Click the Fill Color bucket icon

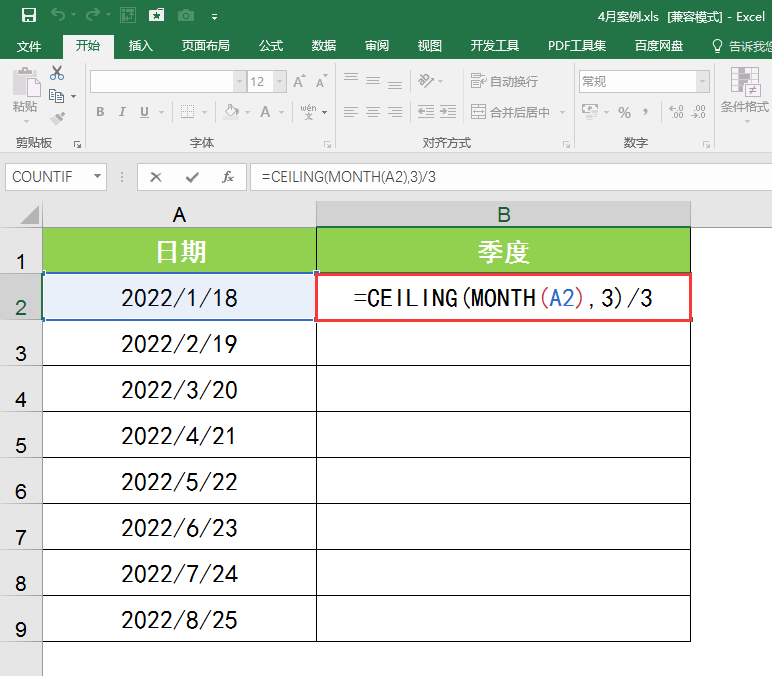[x=231, y=111]
